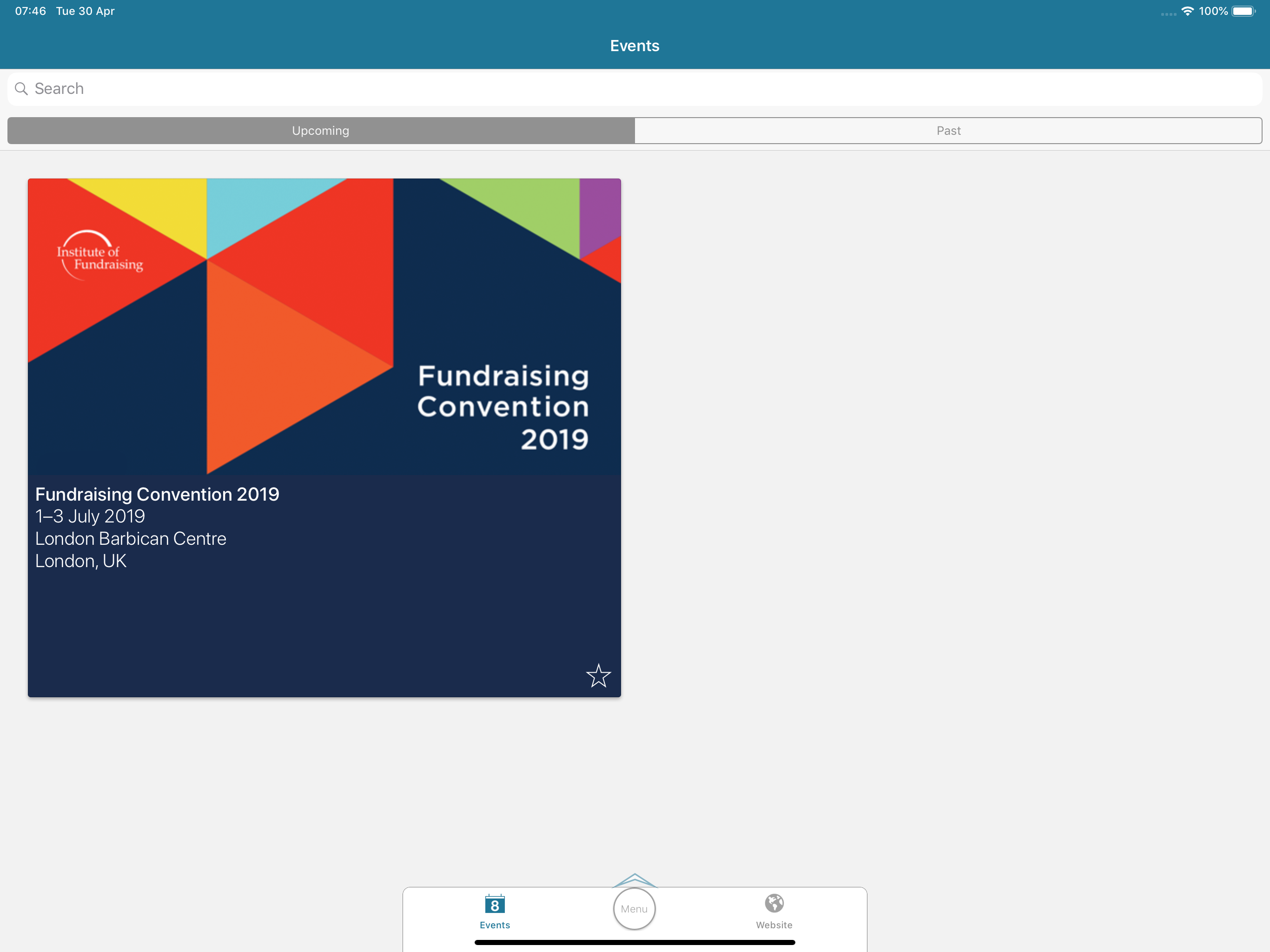Screen dimensions: 1270x952
Task: Tap the Tue 30 Apr date
Action: click(86, 11)
